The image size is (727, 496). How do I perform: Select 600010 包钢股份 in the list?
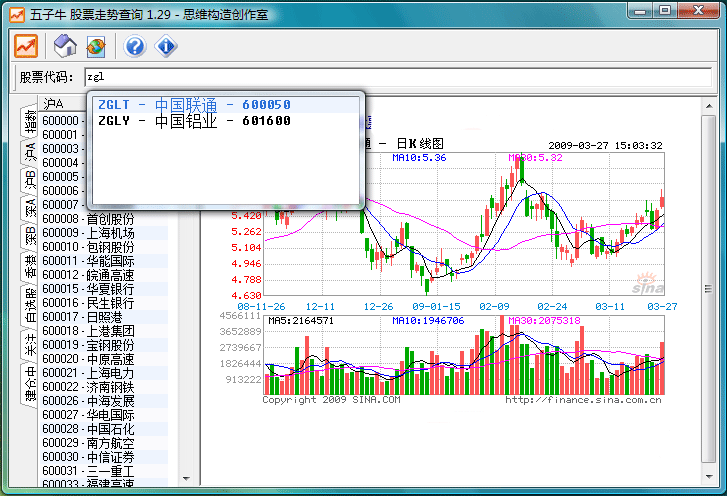click(104, 247)
